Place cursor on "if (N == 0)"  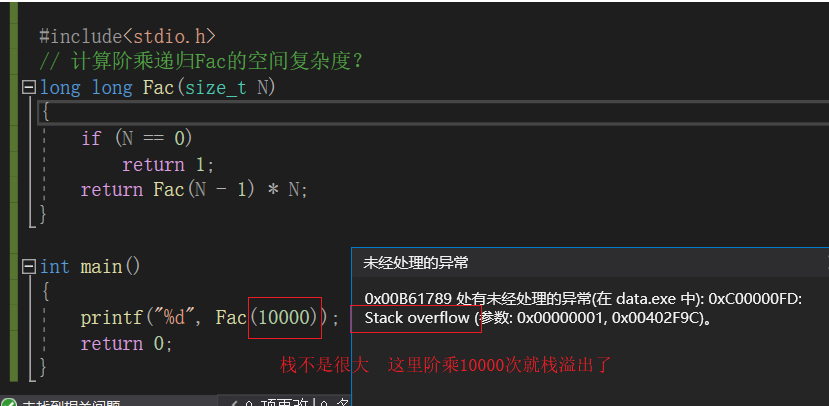(137, 139)
